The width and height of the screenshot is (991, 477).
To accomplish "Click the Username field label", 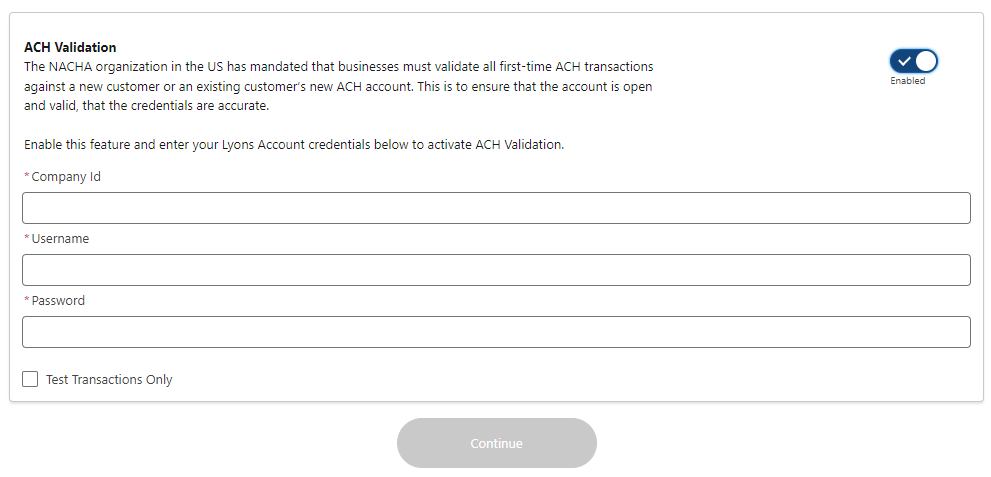I will point(60,239).
